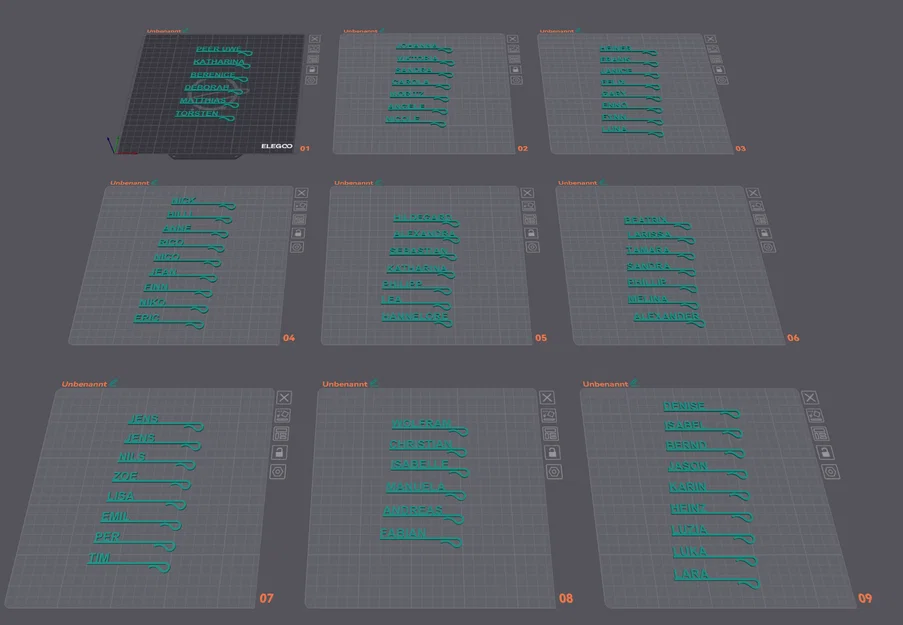Remove plate 03 with its X icon
The height and width of the screenshot is (625, 903).
point(711,39)
